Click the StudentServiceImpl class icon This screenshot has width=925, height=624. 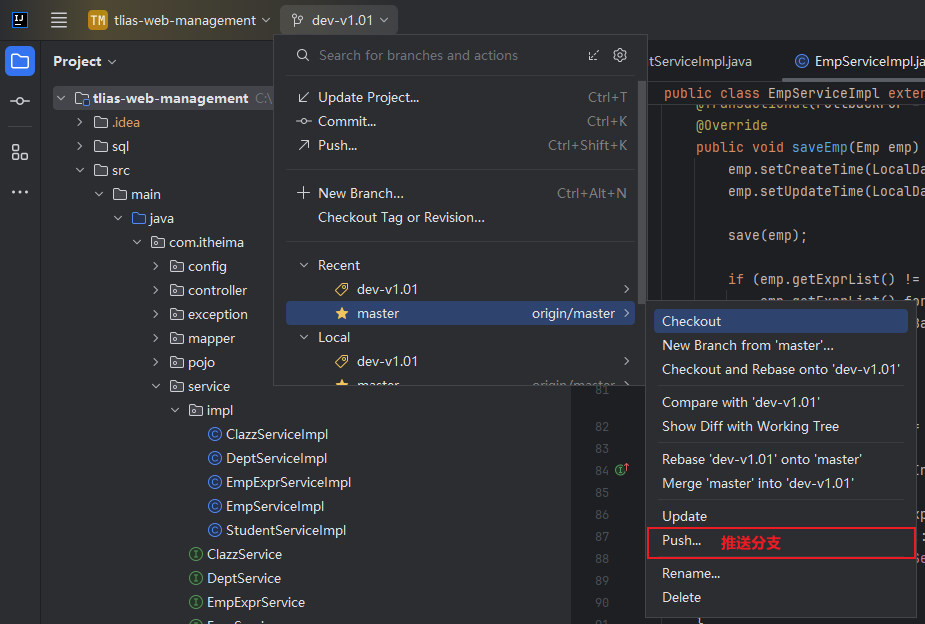click(215, 530)
